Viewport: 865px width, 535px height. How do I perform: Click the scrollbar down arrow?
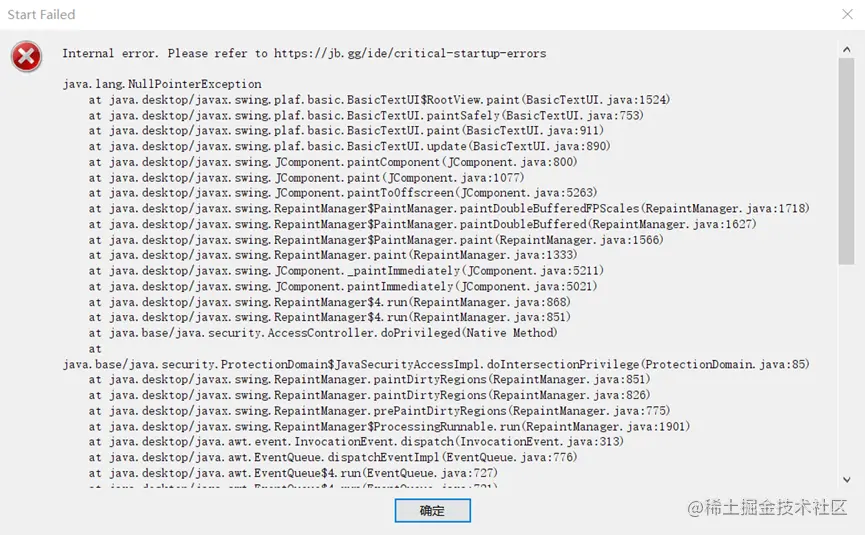tap(846, 480)
